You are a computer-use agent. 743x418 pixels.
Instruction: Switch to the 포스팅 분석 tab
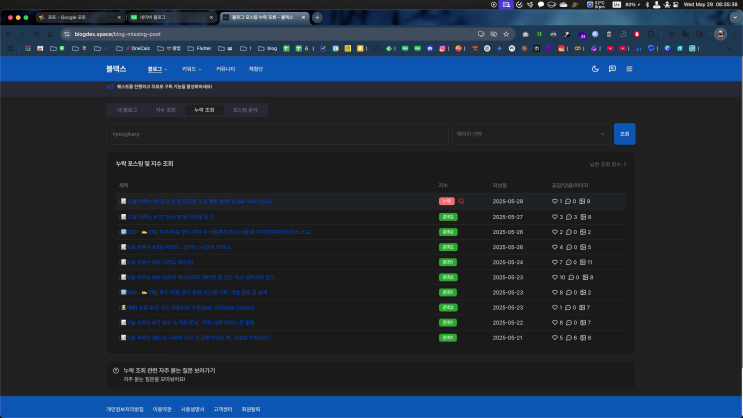tap(245, 110)
